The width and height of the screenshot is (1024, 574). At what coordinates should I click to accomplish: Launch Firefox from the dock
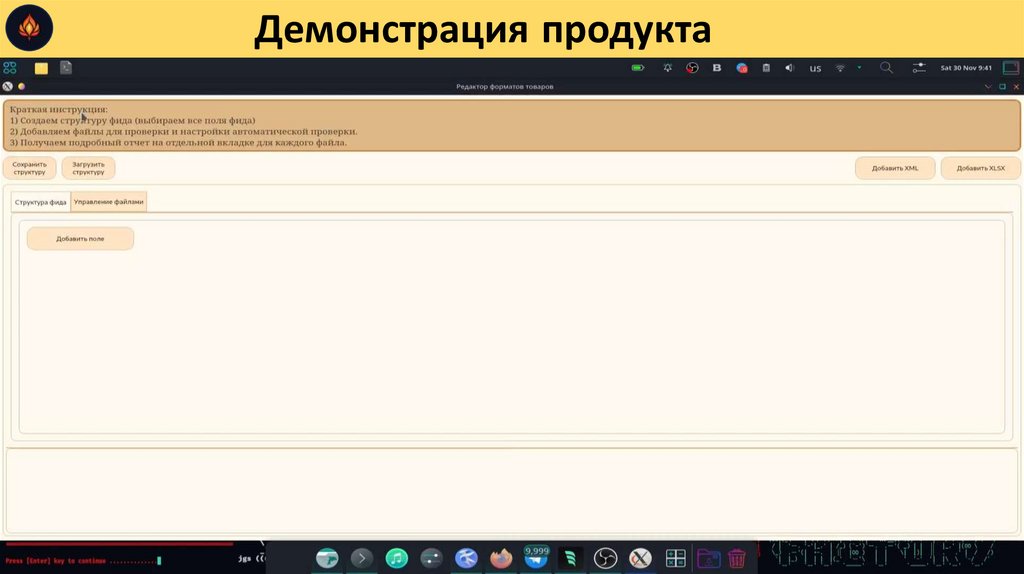click(501, 558)
